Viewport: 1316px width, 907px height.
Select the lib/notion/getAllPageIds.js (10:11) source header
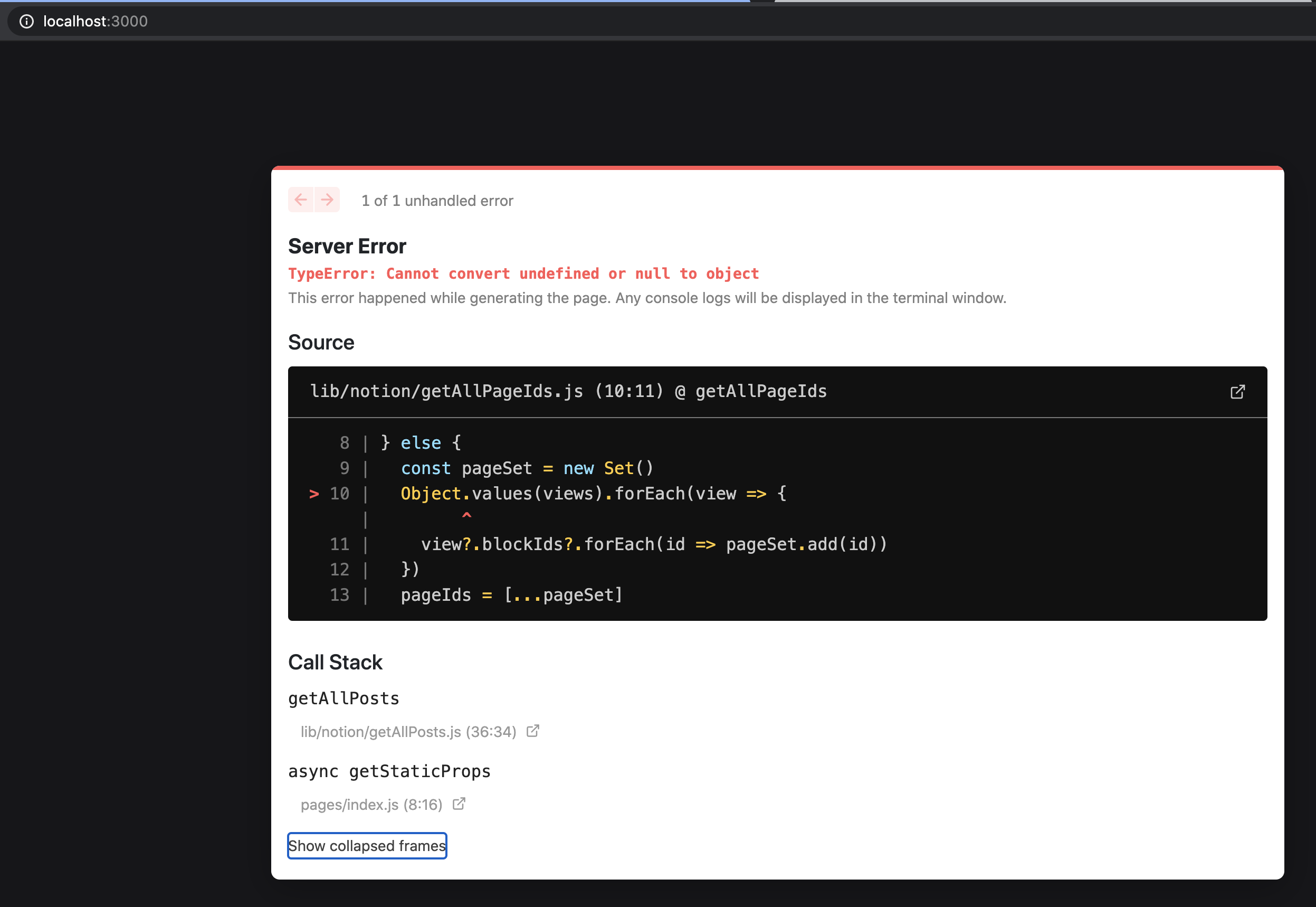point(568,391)
